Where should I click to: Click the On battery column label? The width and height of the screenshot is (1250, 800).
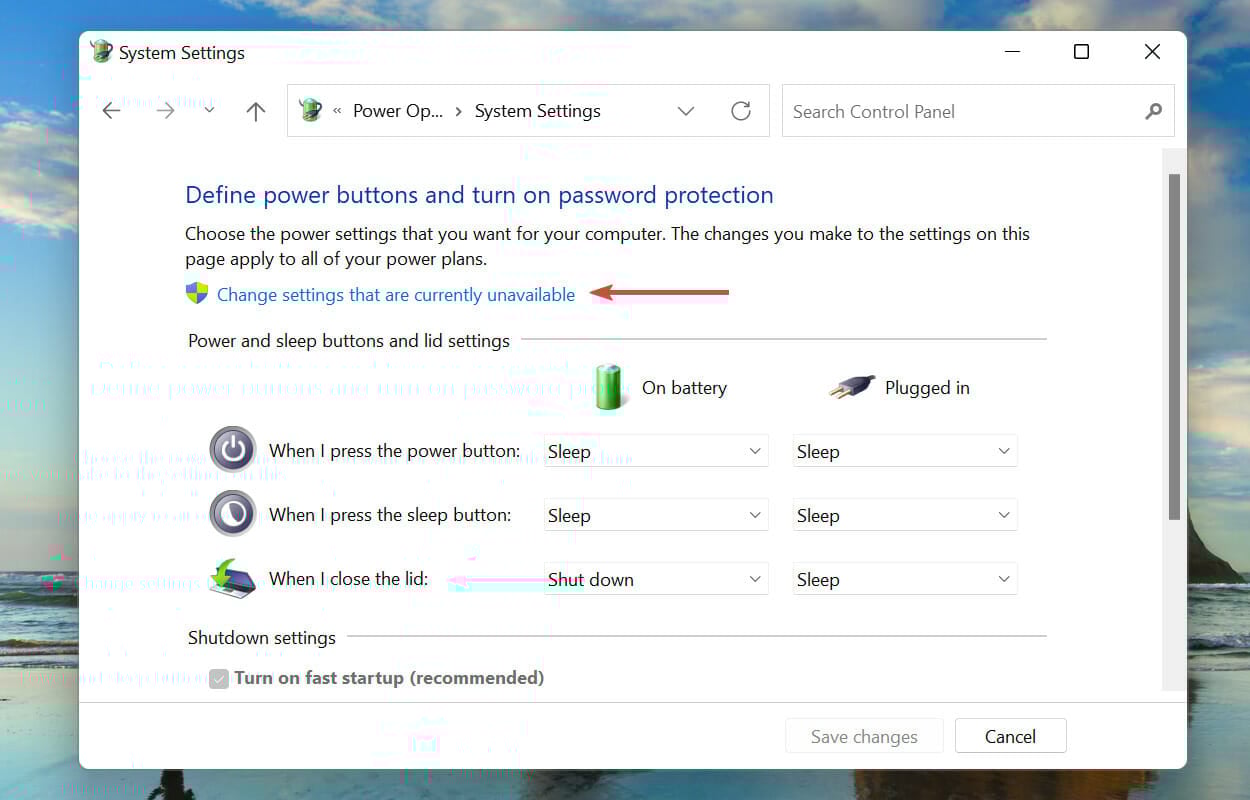click(x=684, y=388)
